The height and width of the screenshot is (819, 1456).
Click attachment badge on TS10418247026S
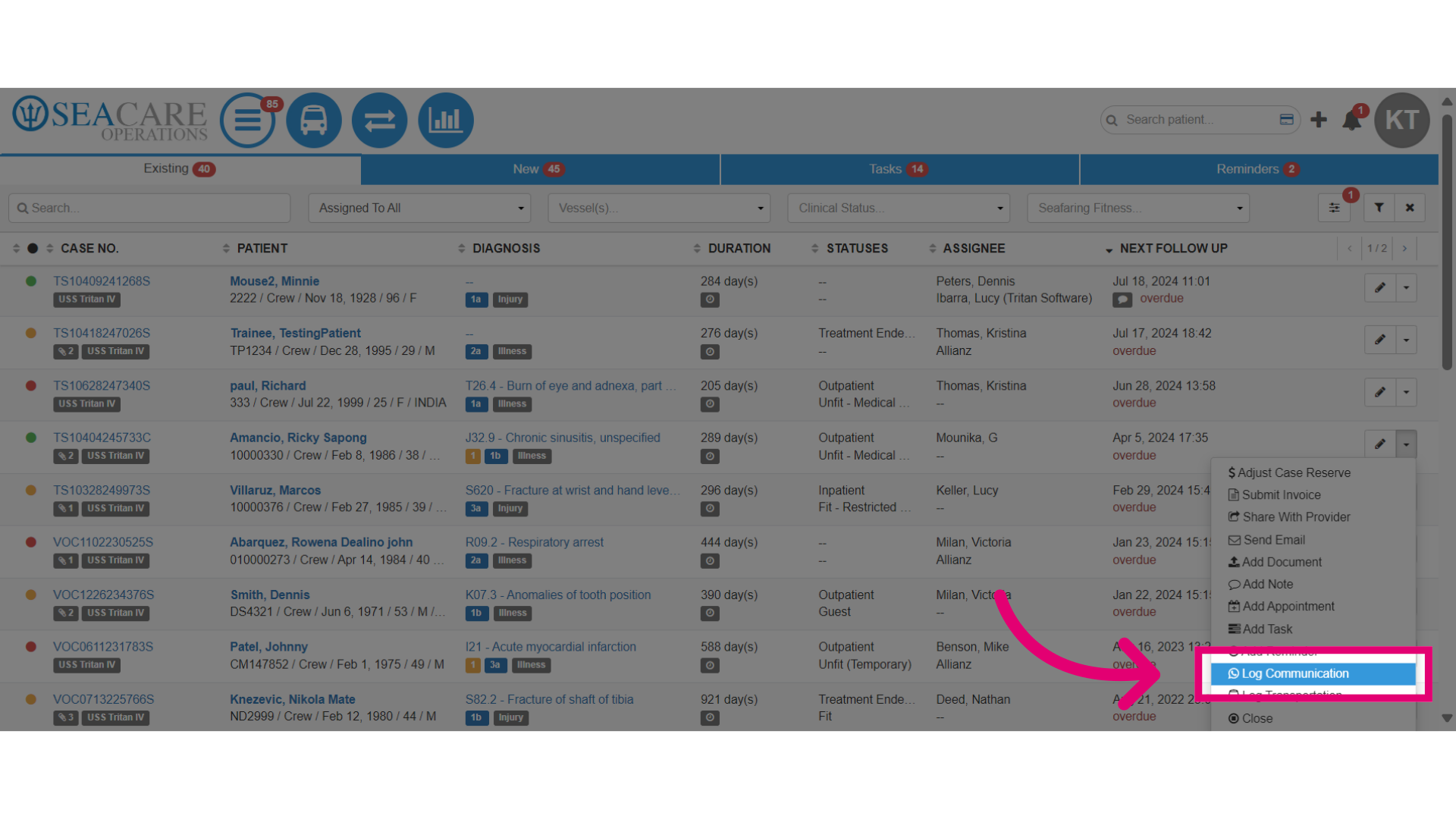click(x=66, y=351)
